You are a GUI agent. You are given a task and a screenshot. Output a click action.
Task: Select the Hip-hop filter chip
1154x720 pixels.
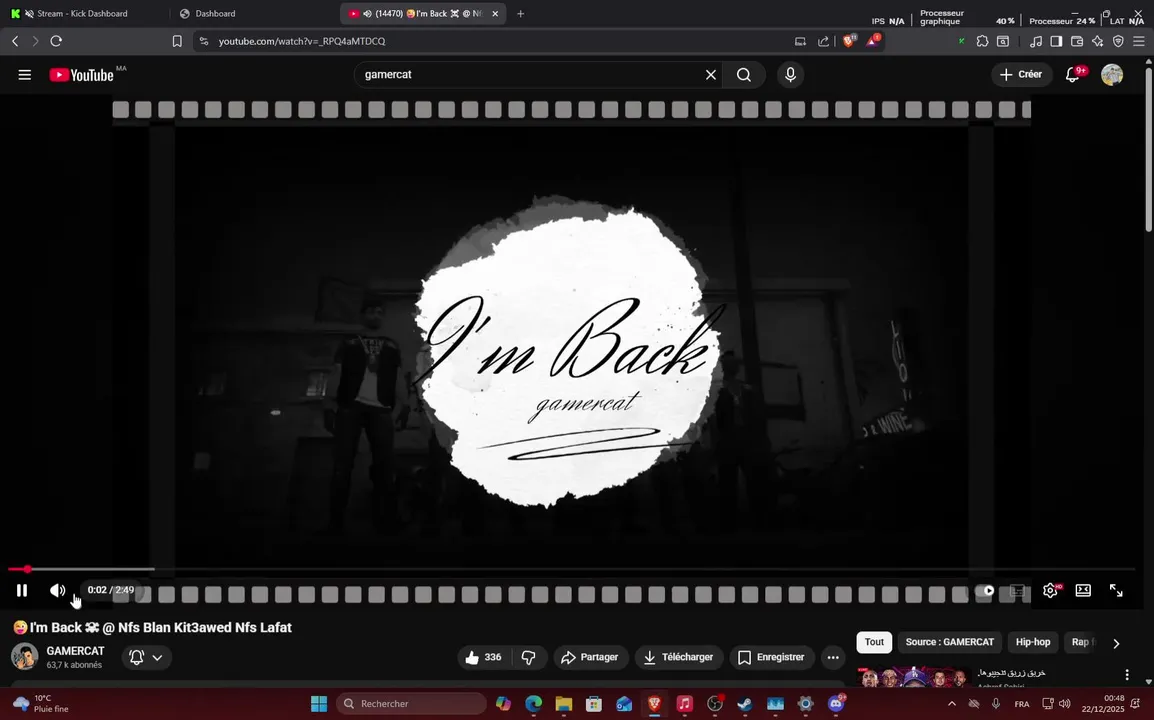coord(1033,642)
